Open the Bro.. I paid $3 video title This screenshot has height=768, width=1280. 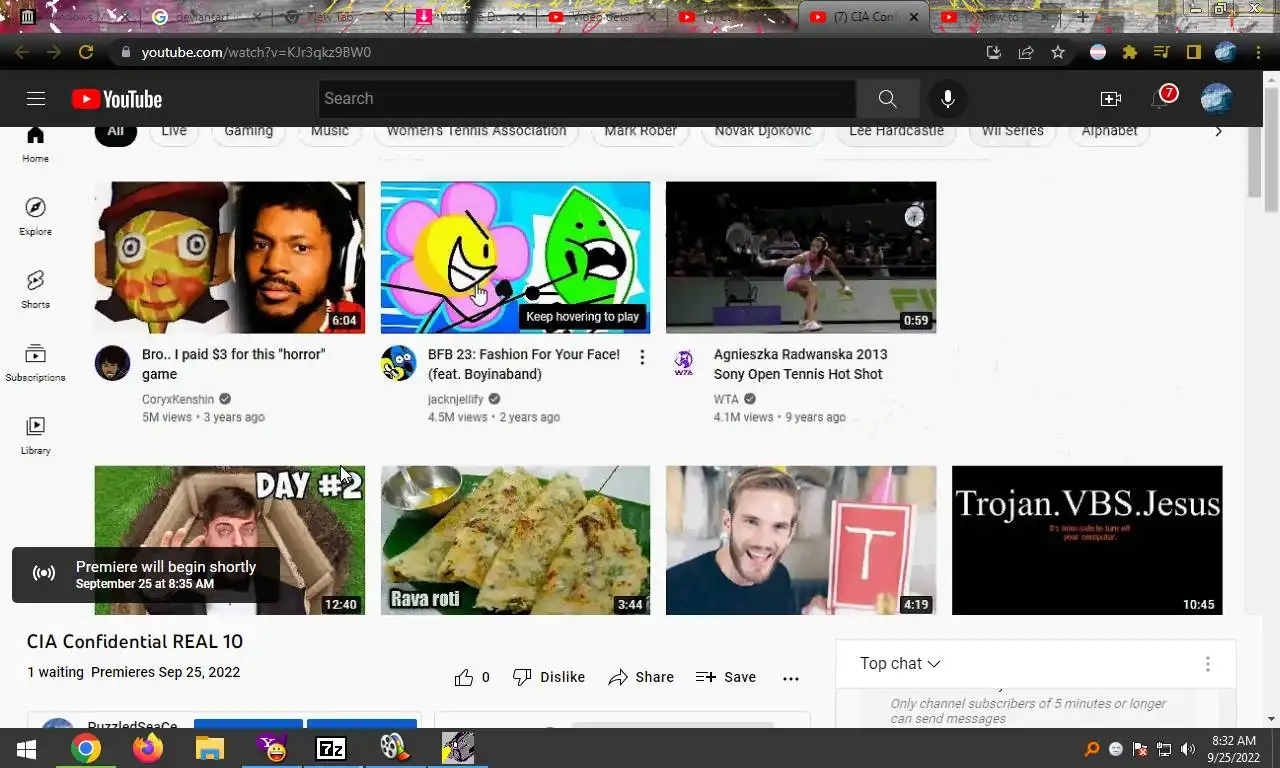[x=233, y=364]
